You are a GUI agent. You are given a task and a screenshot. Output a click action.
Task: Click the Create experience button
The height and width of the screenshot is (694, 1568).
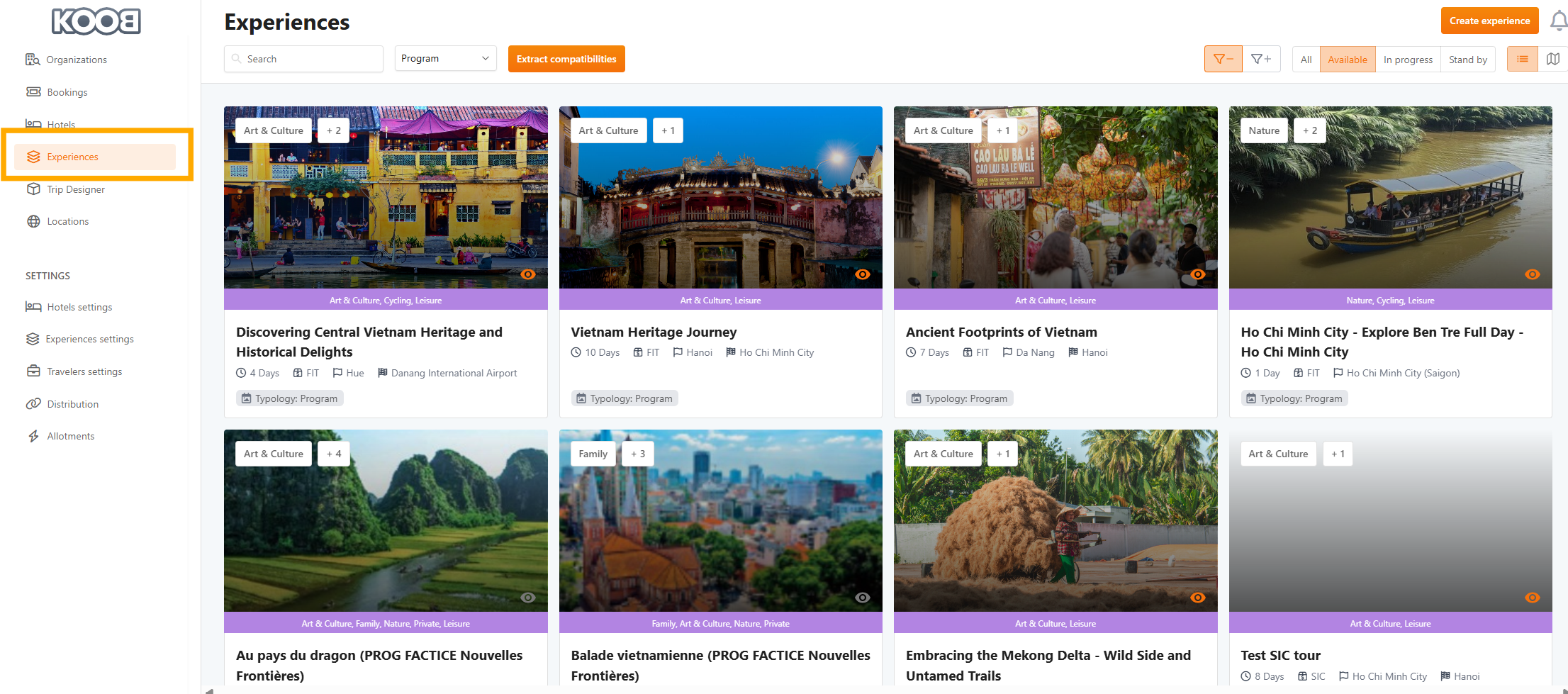tap(1489, 21)
